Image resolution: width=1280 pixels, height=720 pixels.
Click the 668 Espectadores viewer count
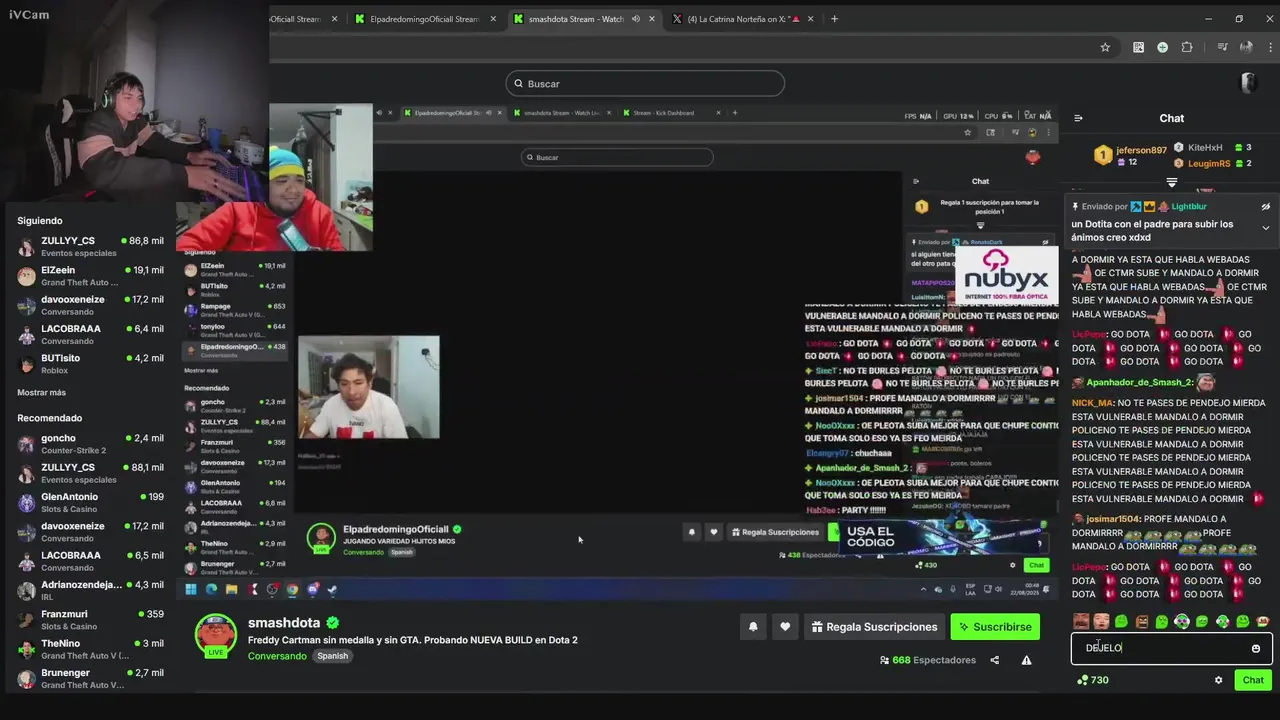pyautogui.click(x=927, y=660)
